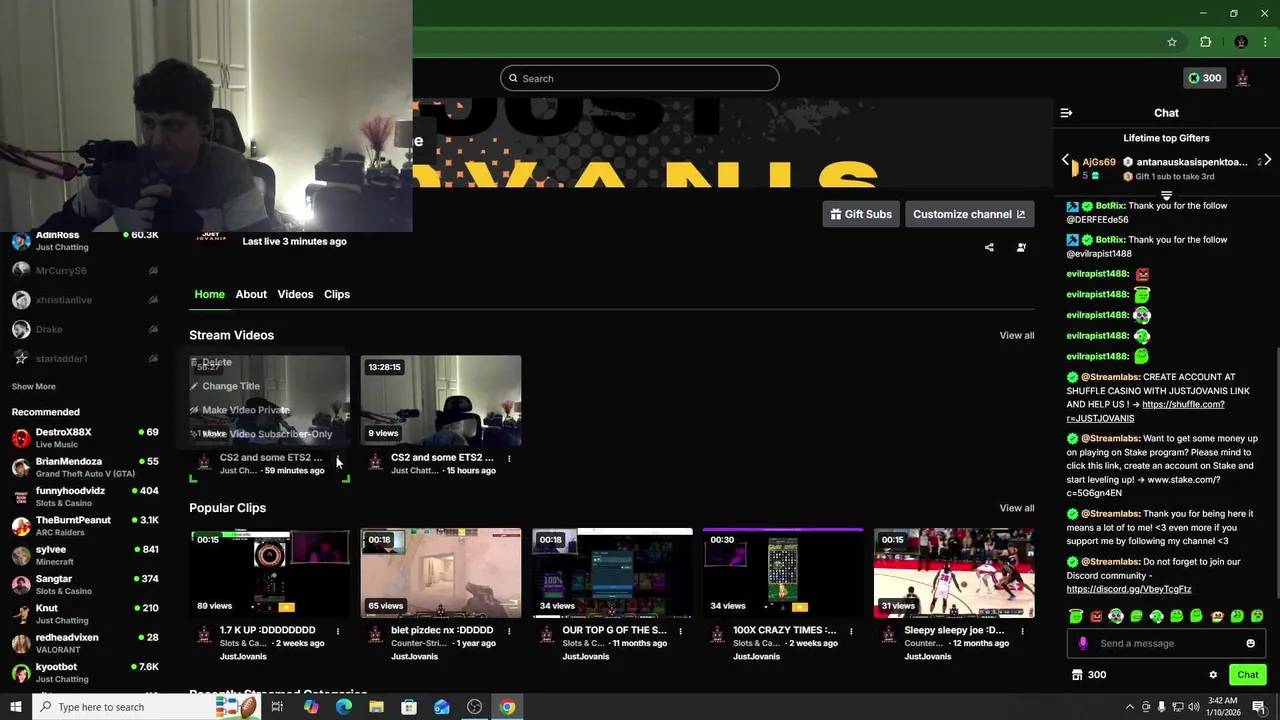The image size is (1280, 720).
Task: Click the microphone icon in message box
Action: 1083,643
